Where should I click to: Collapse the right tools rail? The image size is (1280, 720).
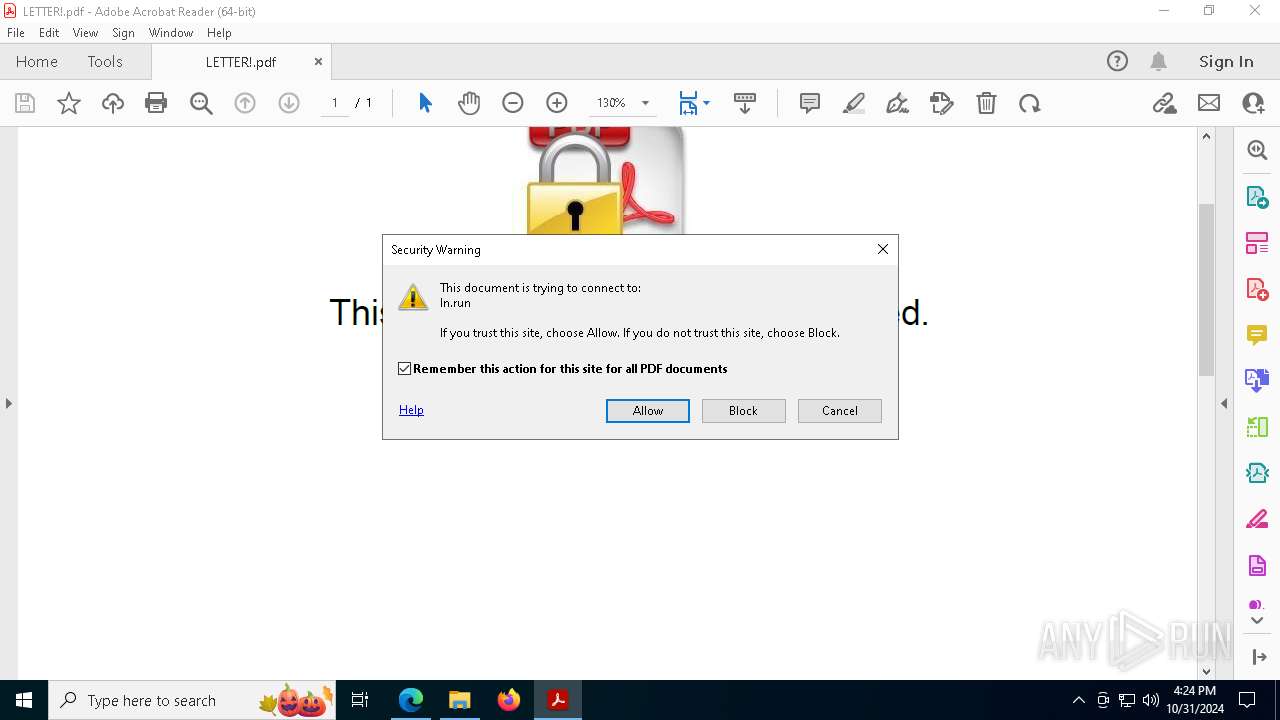tap(1258, 657)
